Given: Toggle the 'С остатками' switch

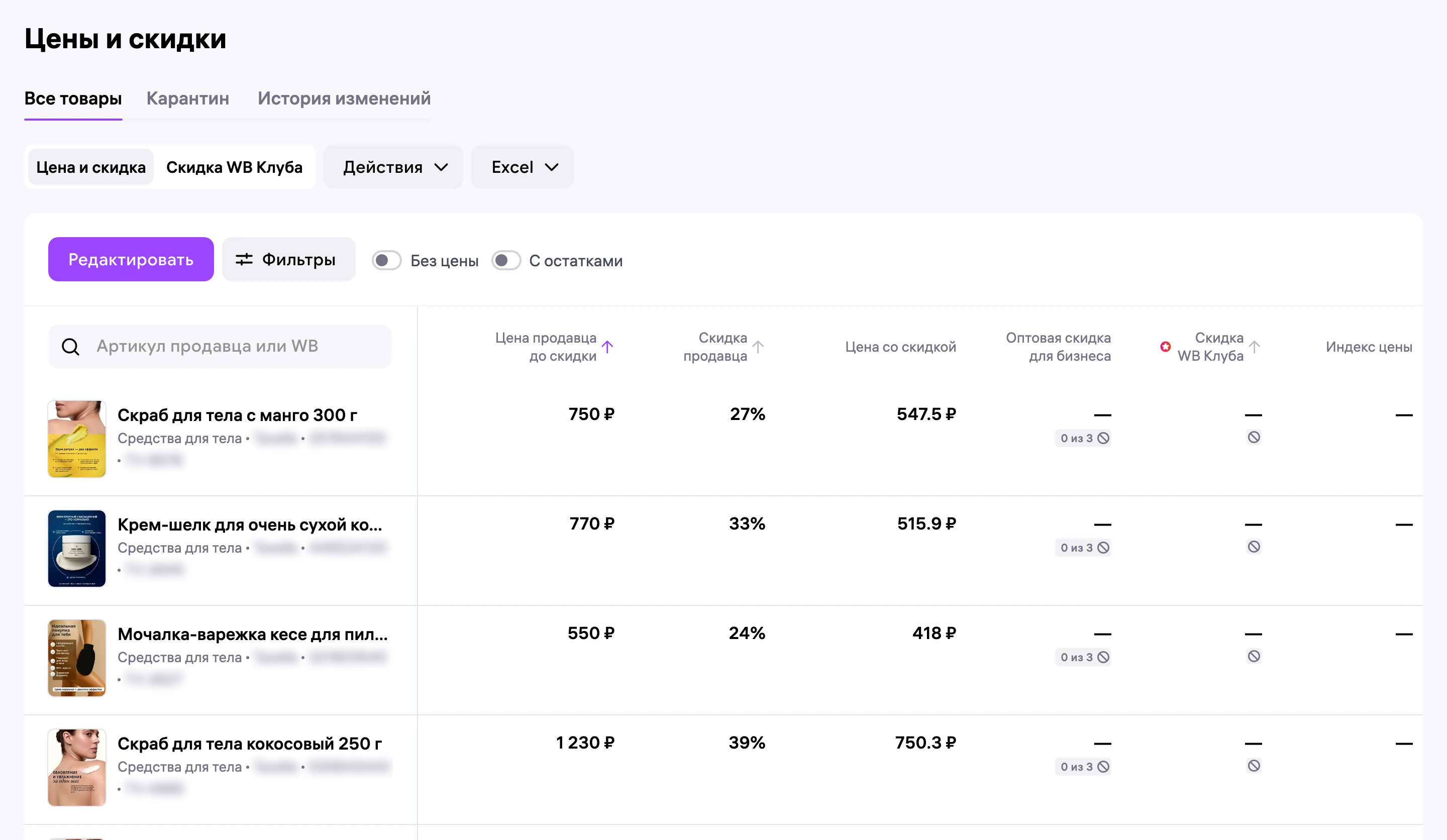Looking at the screenshot, I should pos(506,261).
